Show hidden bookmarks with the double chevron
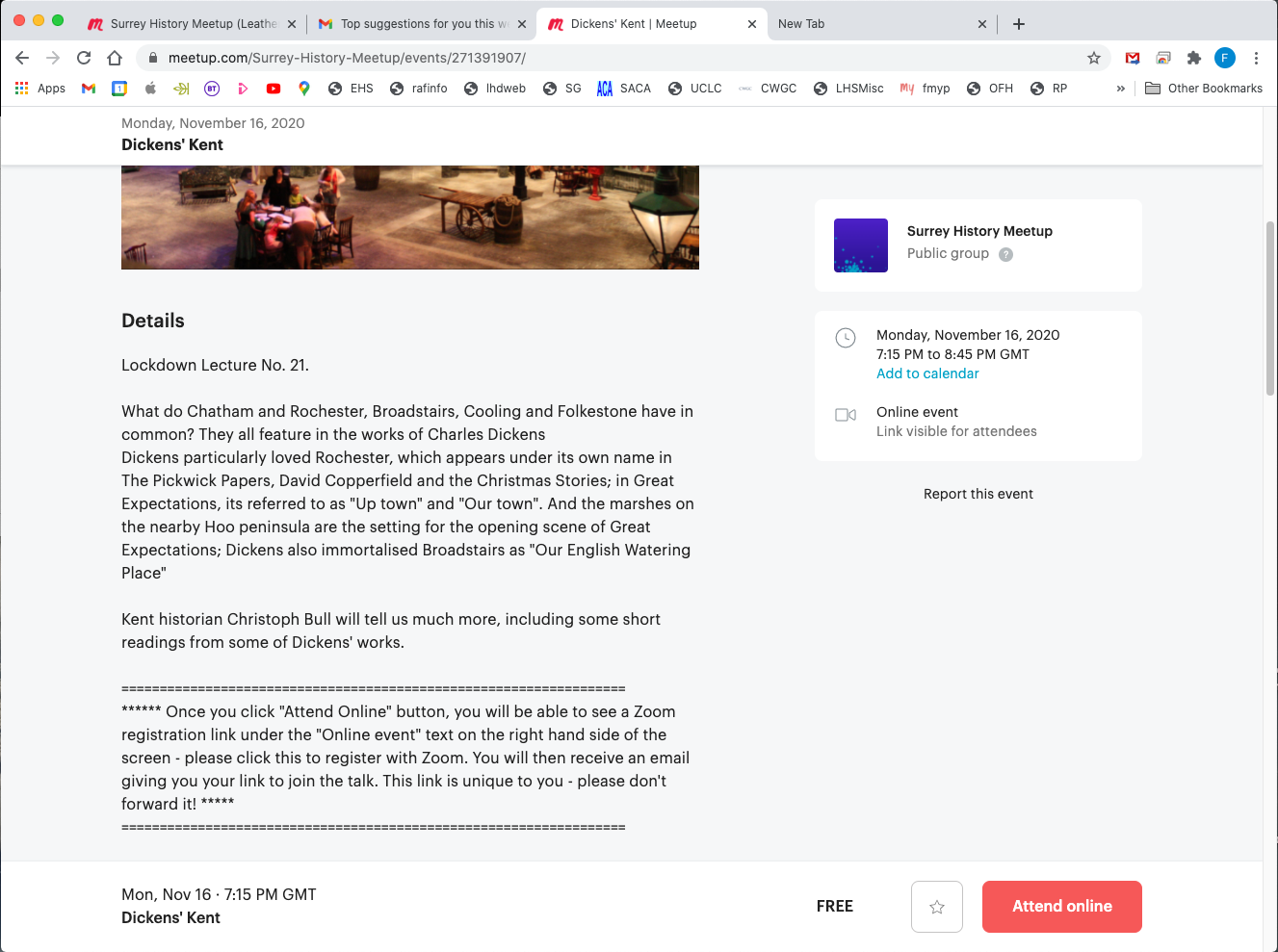Screen dimensions: 1278x952 pyautogui.click(x=1120, y=89)
